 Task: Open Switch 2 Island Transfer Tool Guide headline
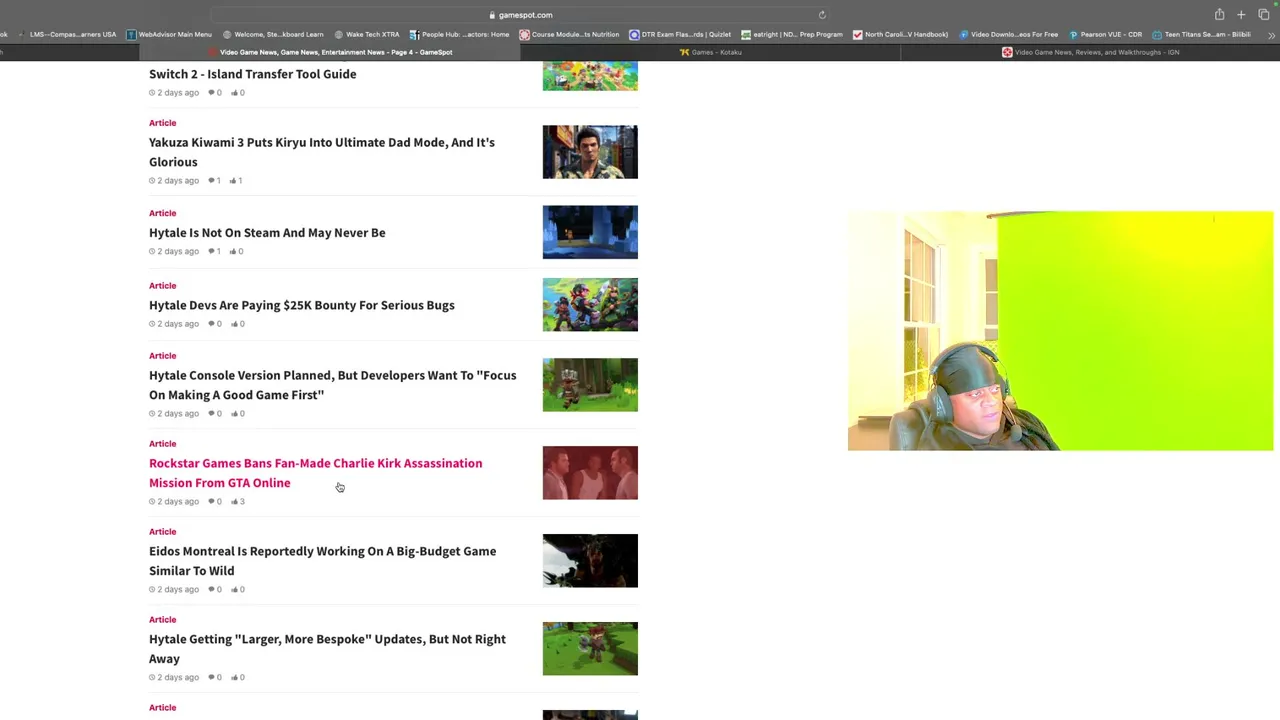click(253, 74)
